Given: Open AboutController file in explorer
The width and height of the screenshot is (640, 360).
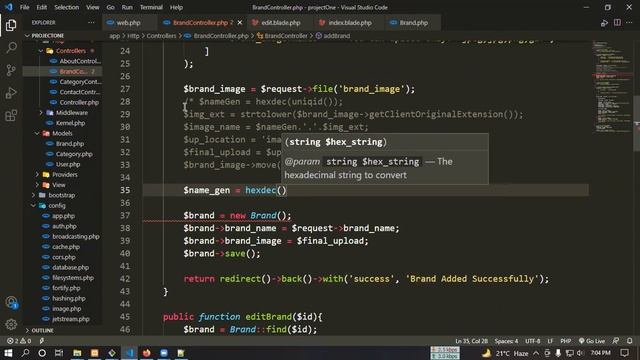Looking at the screenshot, I should [x=80, y=61].
